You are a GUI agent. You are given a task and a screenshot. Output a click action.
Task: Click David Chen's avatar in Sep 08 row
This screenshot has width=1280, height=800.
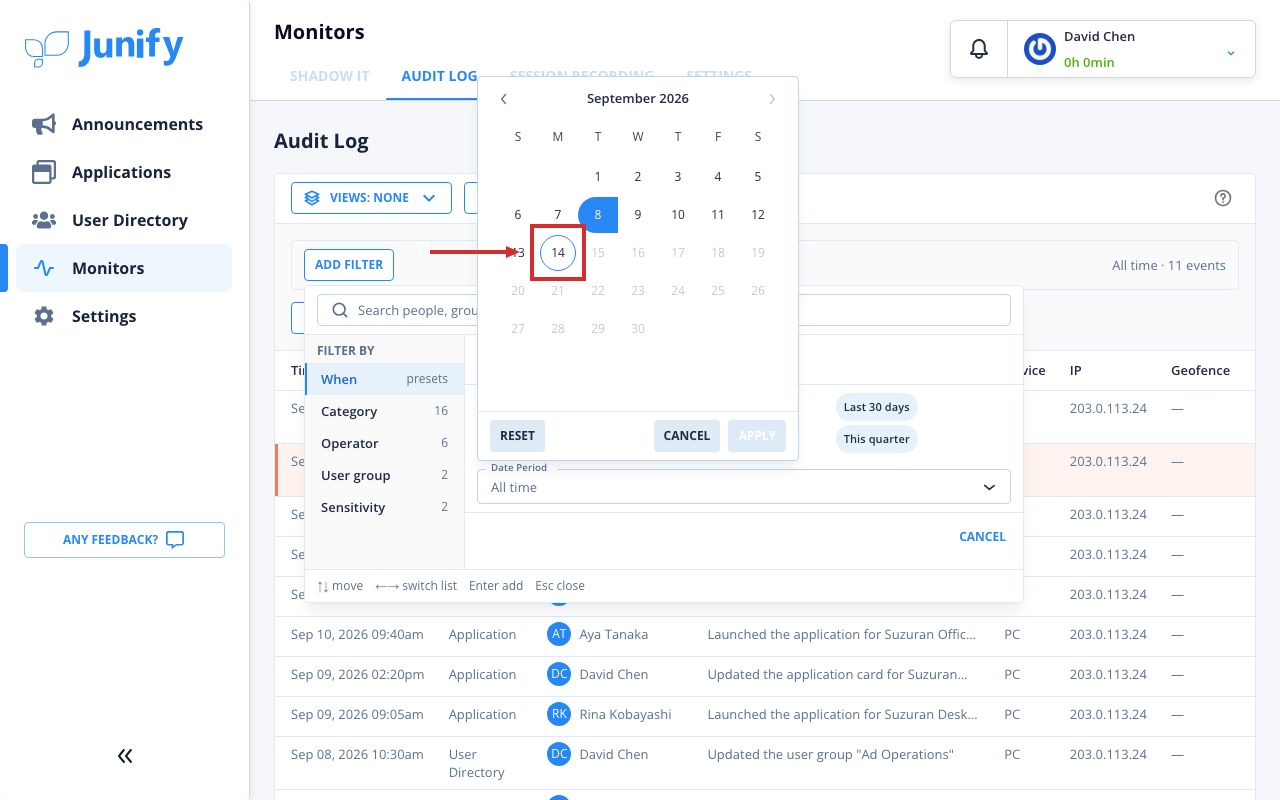pyautogui.click(x=559, y=754)
